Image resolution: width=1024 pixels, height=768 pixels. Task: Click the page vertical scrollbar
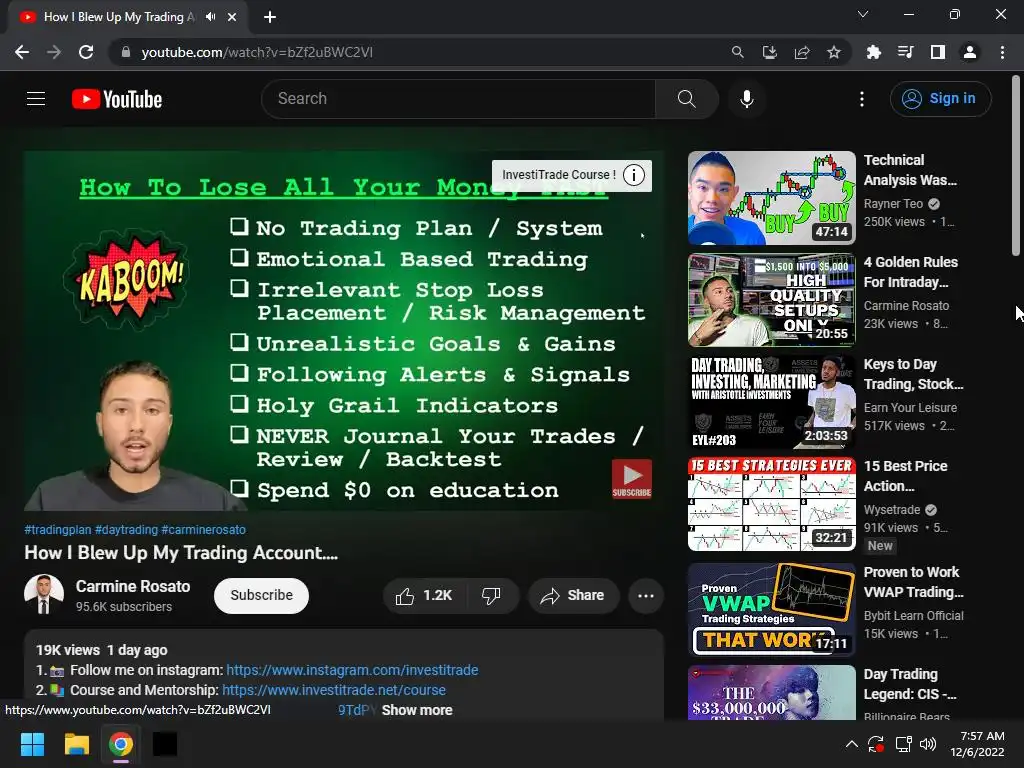[x=1016, y=166]
